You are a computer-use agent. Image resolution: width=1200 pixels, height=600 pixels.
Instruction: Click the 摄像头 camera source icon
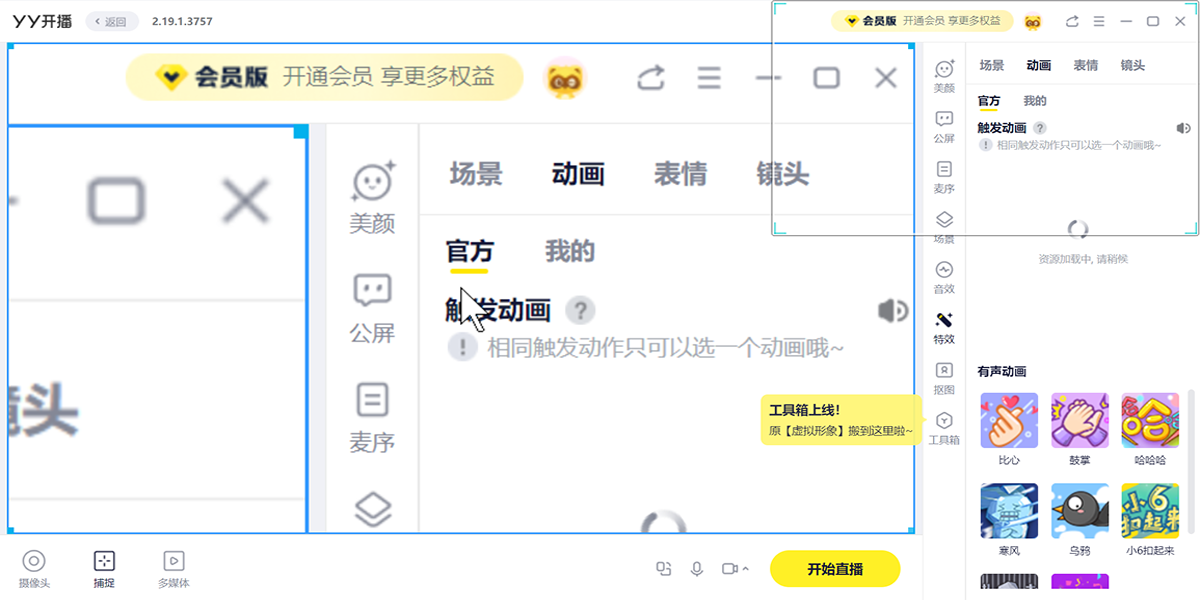pyautogui.click(x=36, y=566)
